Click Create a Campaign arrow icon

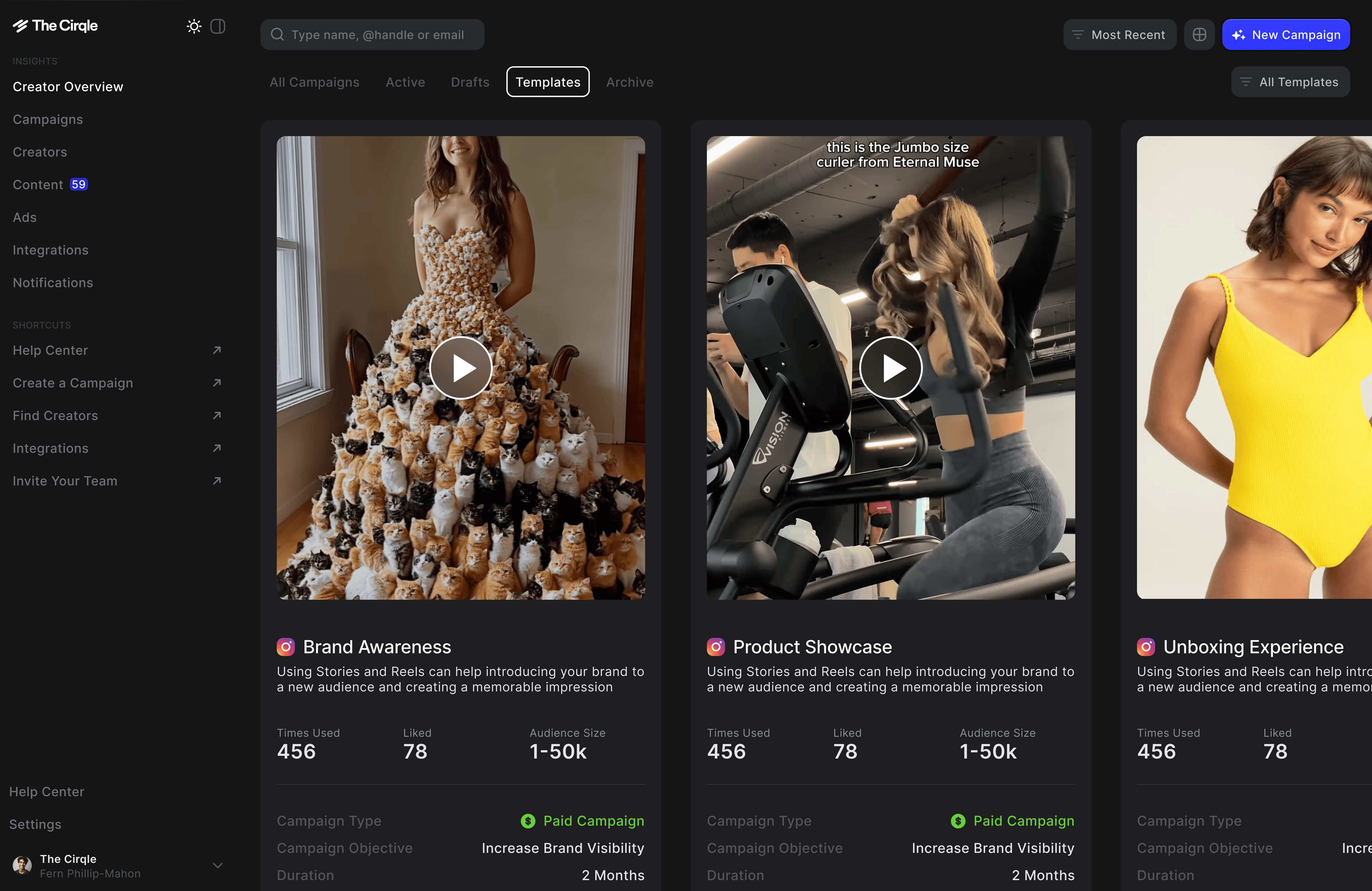pos(217,383)
